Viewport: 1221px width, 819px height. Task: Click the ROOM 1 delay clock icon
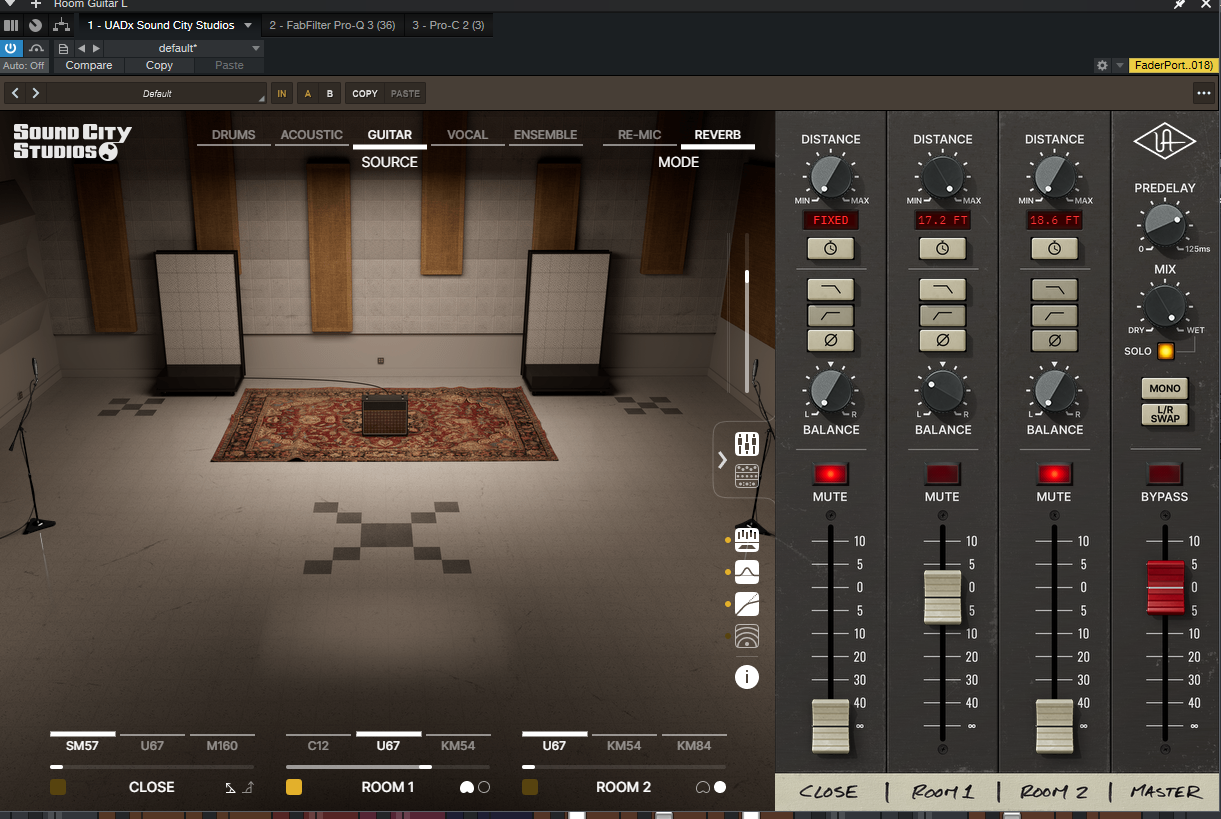(x=943, y=248)
